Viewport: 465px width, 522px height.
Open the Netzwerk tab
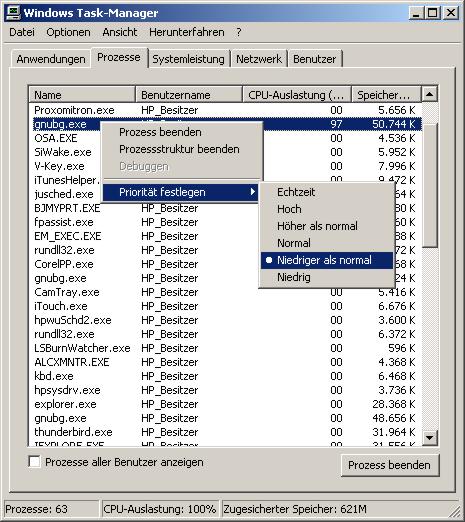pos(259,59)
